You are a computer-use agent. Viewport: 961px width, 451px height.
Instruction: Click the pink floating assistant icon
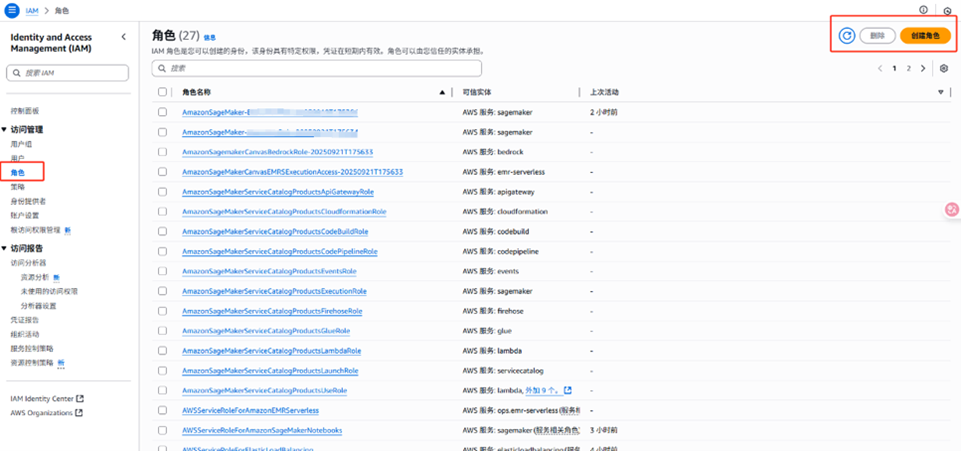pyautogui.click(x=952, y=210)
